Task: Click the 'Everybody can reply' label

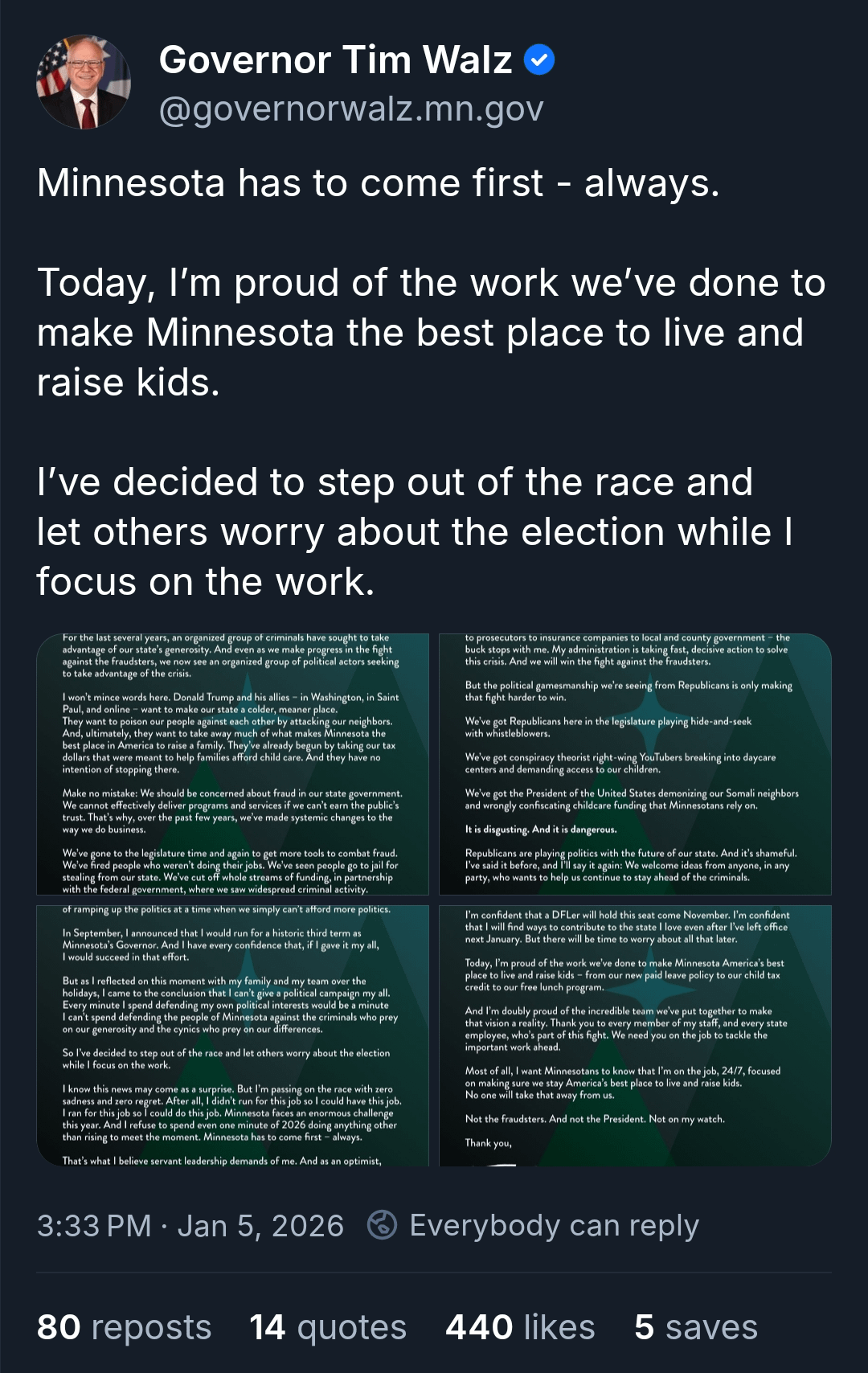Action: [x=554, y=1226]
